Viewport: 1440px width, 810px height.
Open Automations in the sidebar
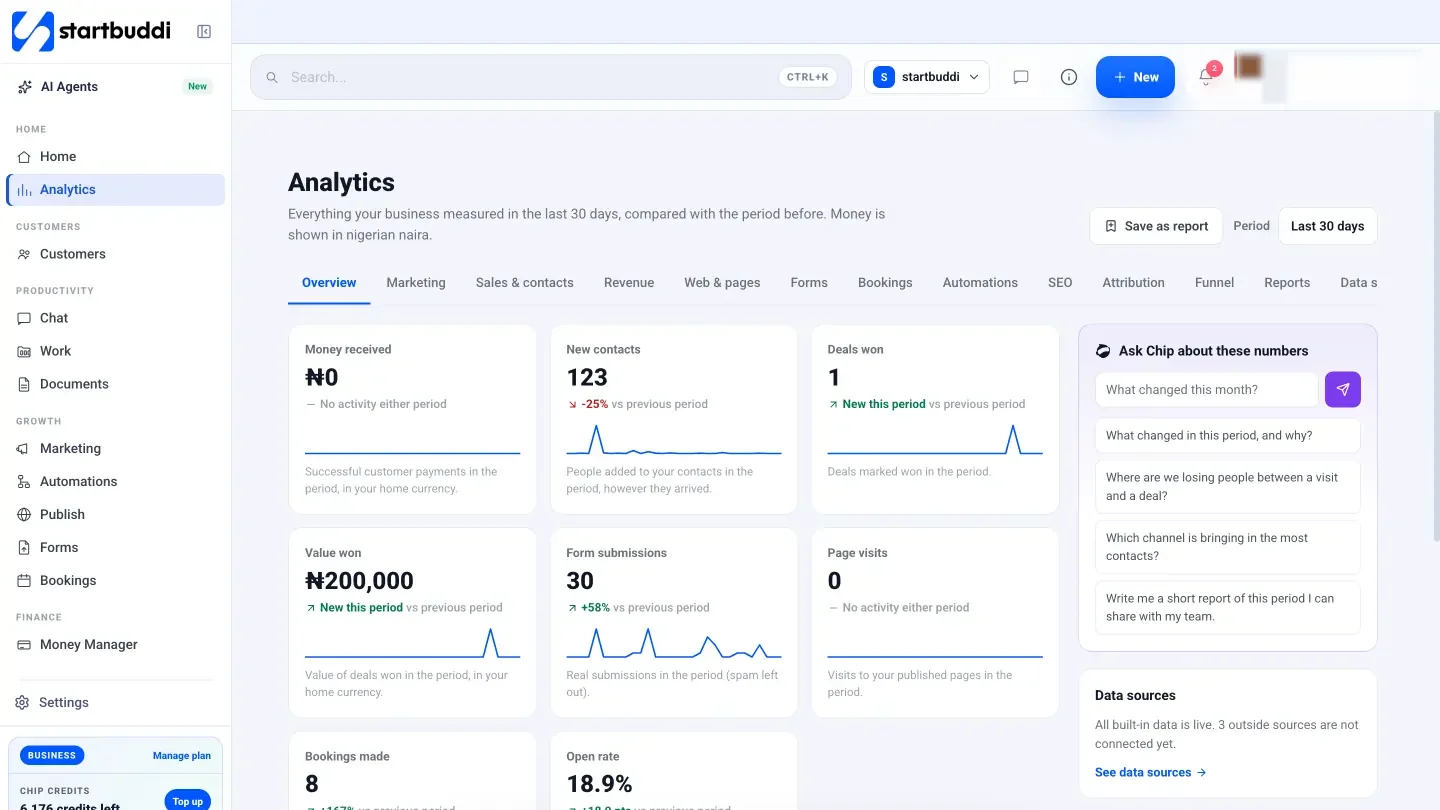116,481
